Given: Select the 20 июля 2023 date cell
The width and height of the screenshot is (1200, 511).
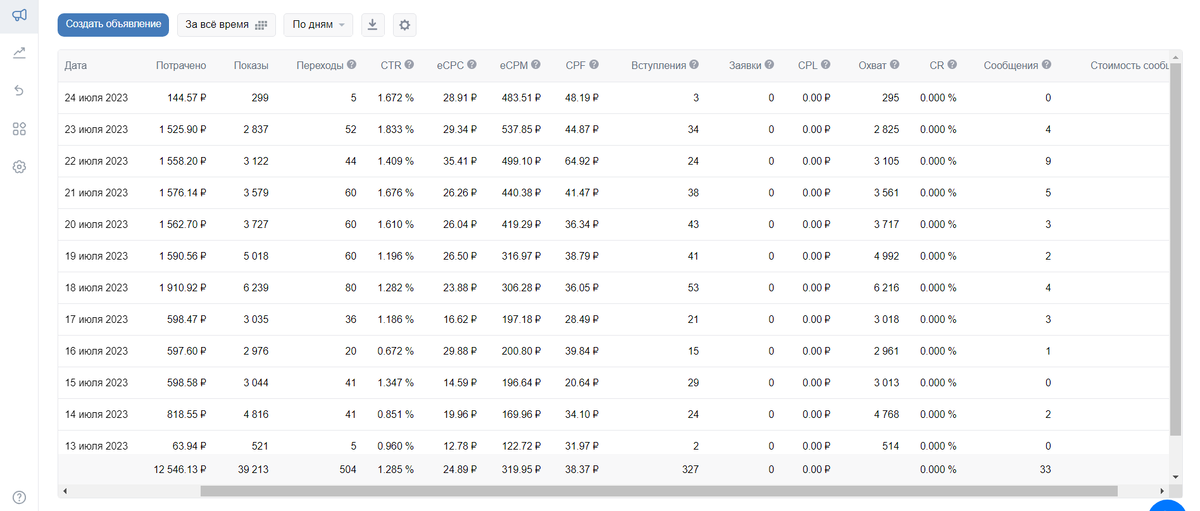Looking at the screenshot, I should [96, 225].
